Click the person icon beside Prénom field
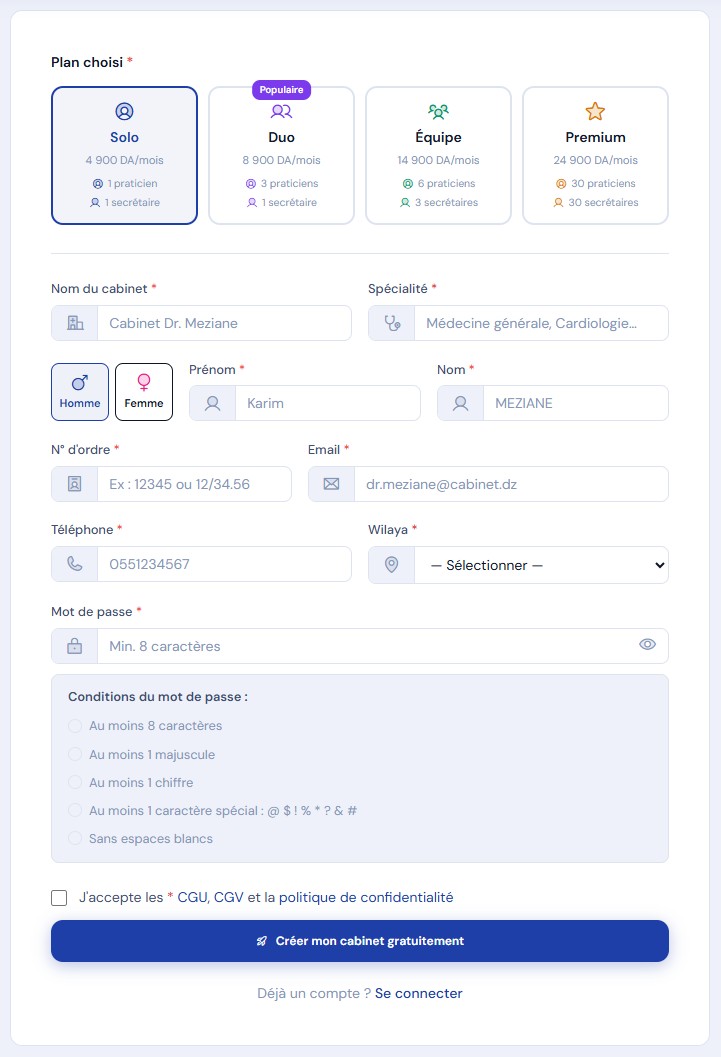Screen dimensions: 721x1057 (x=212, y=403)
